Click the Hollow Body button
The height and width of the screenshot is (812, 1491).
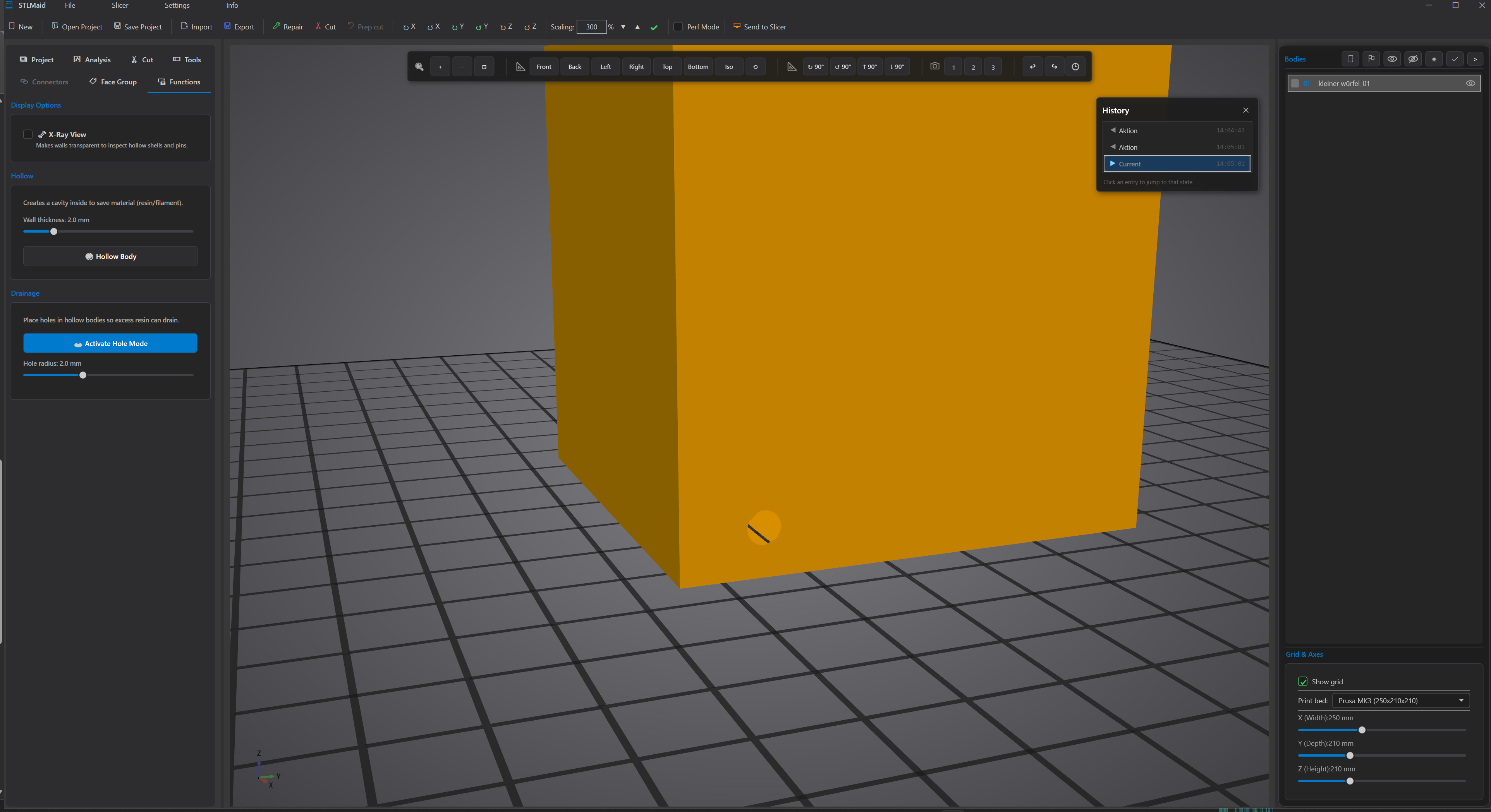(x=110, y=256)
